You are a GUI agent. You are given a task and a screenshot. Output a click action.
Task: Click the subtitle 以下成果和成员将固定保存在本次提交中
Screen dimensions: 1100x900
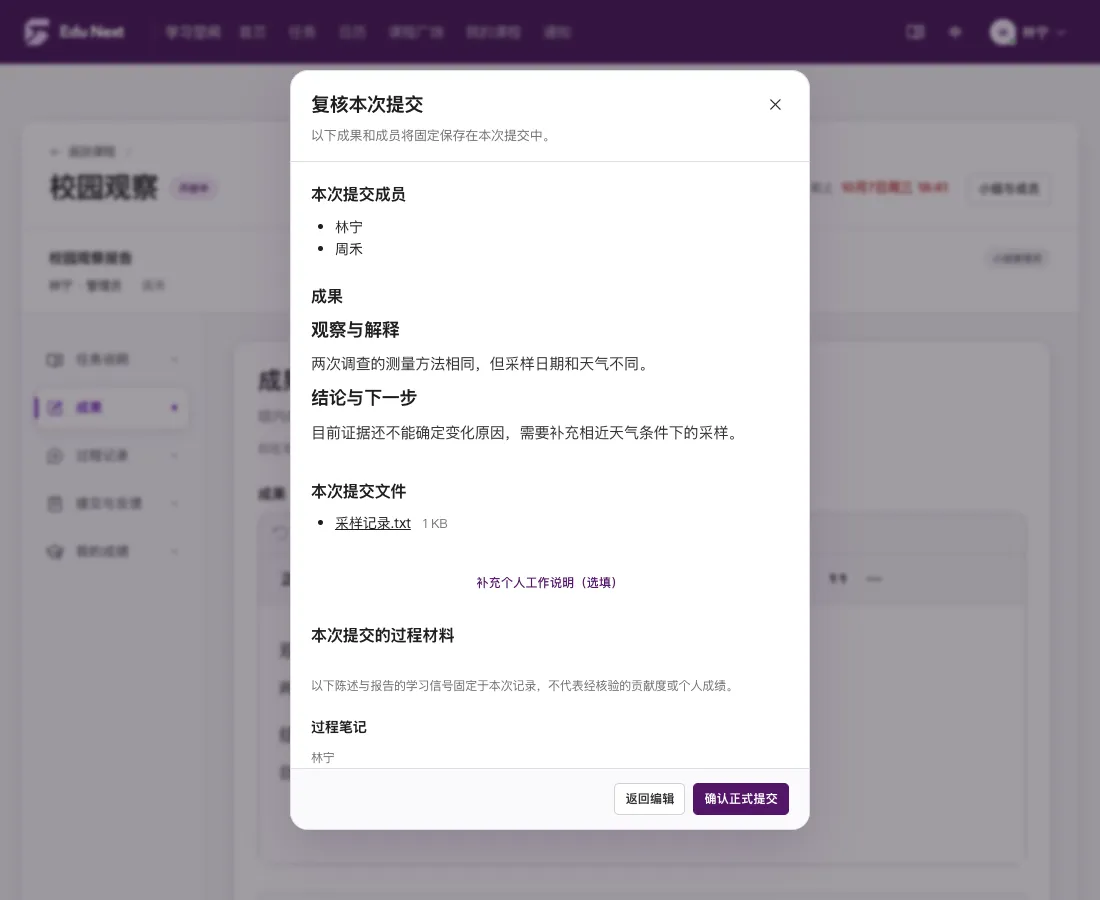(x=433, y=136)
